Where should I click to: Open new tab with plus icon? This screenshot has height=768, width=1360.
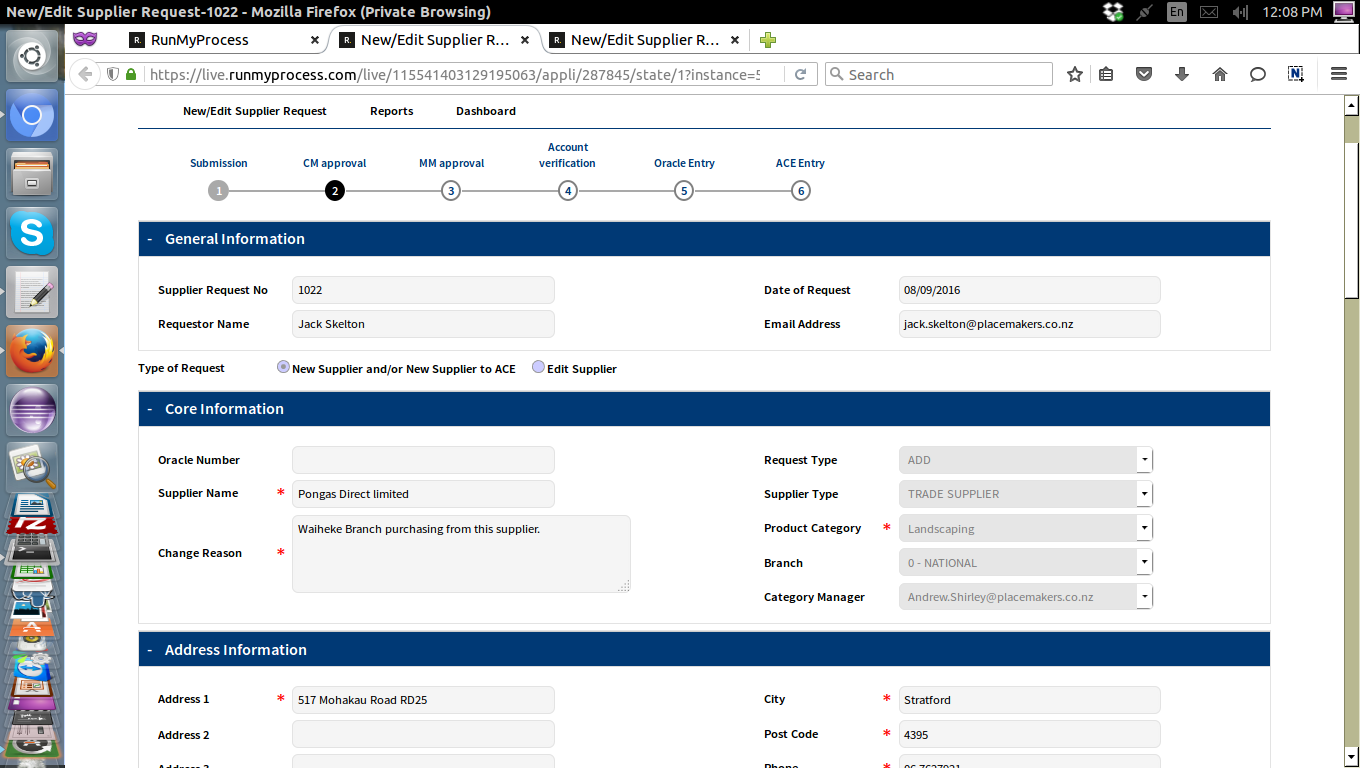point(767,40)
